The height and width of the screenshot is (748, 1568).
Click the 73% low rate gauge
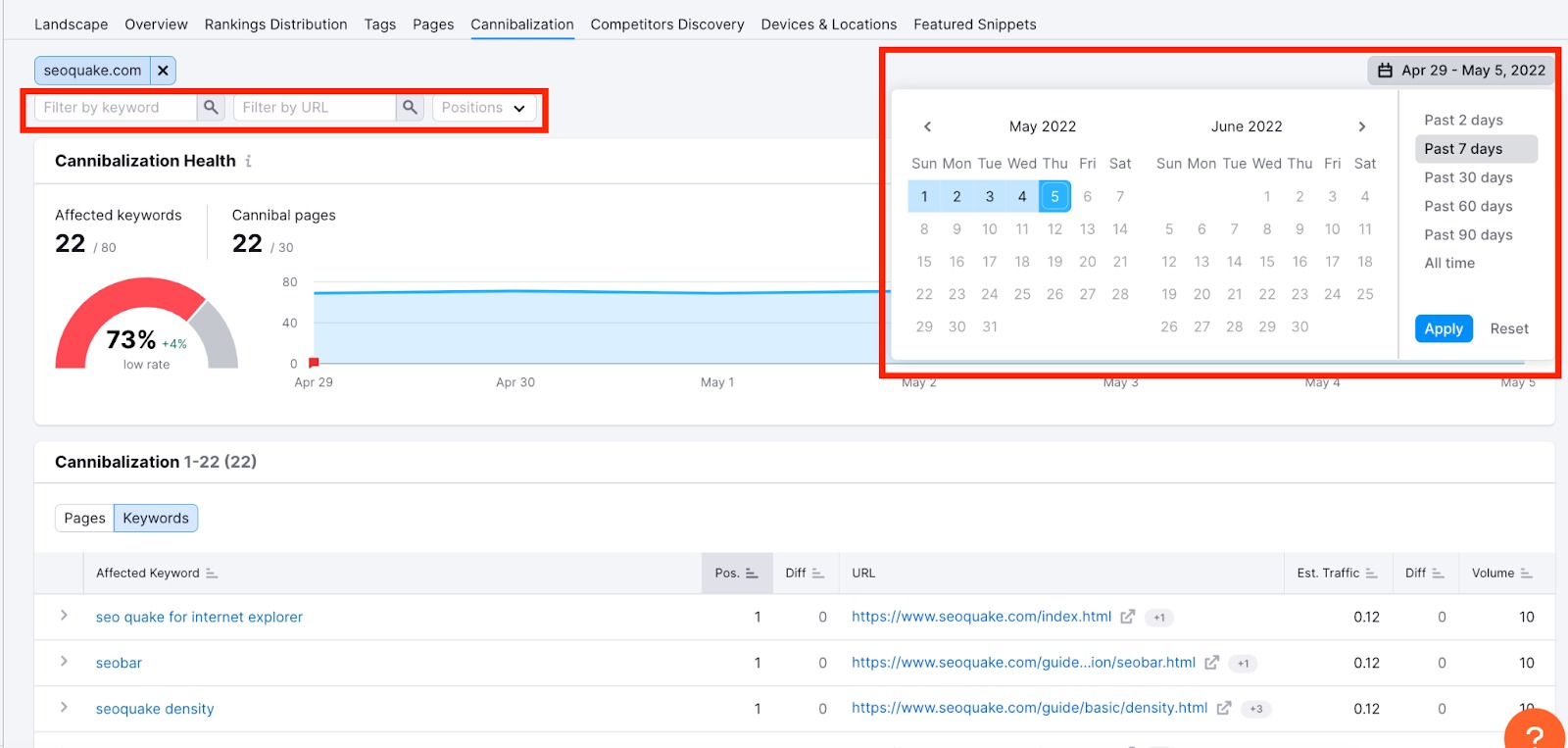click(x=147, y=324)
